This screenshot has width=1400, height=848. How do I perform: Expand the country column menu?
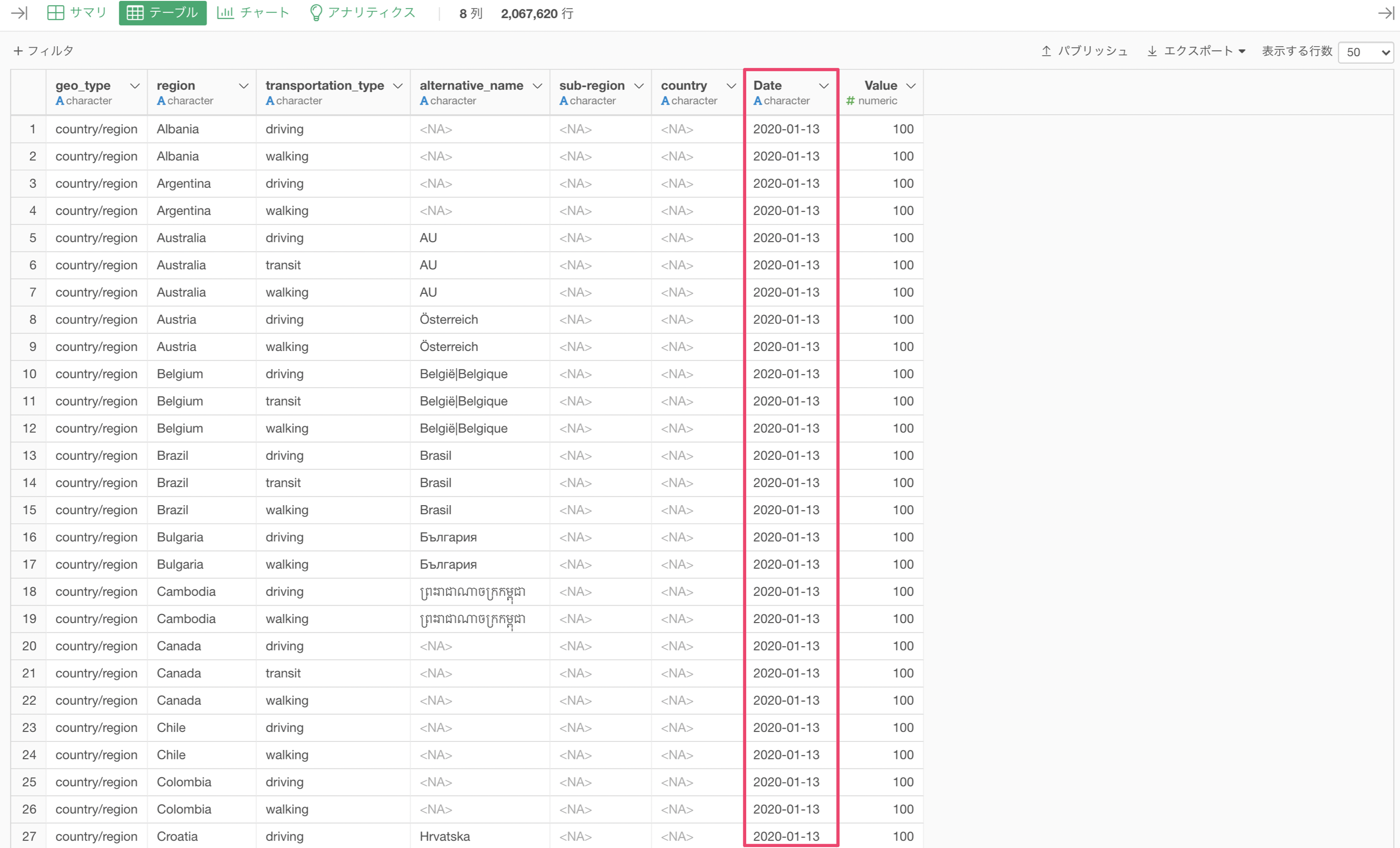pos(731,86)
